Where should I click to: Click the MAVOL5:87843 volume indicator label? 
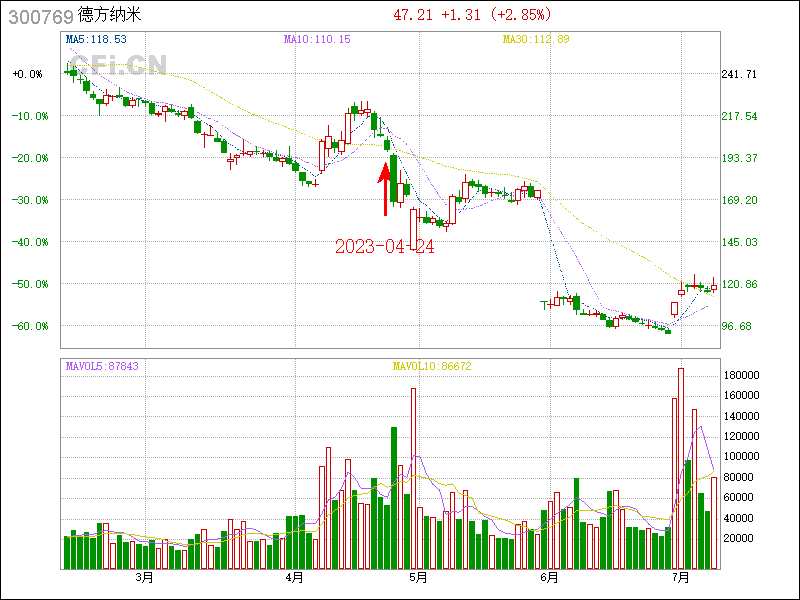pos(102,366)
